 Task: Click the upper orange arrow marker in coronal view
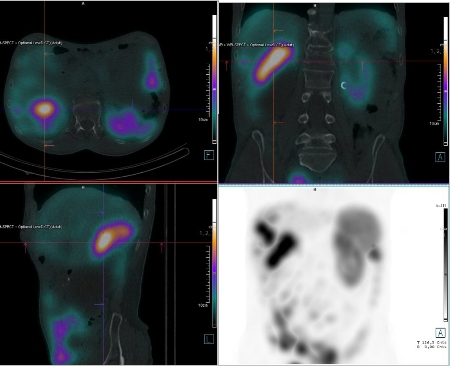278,31
